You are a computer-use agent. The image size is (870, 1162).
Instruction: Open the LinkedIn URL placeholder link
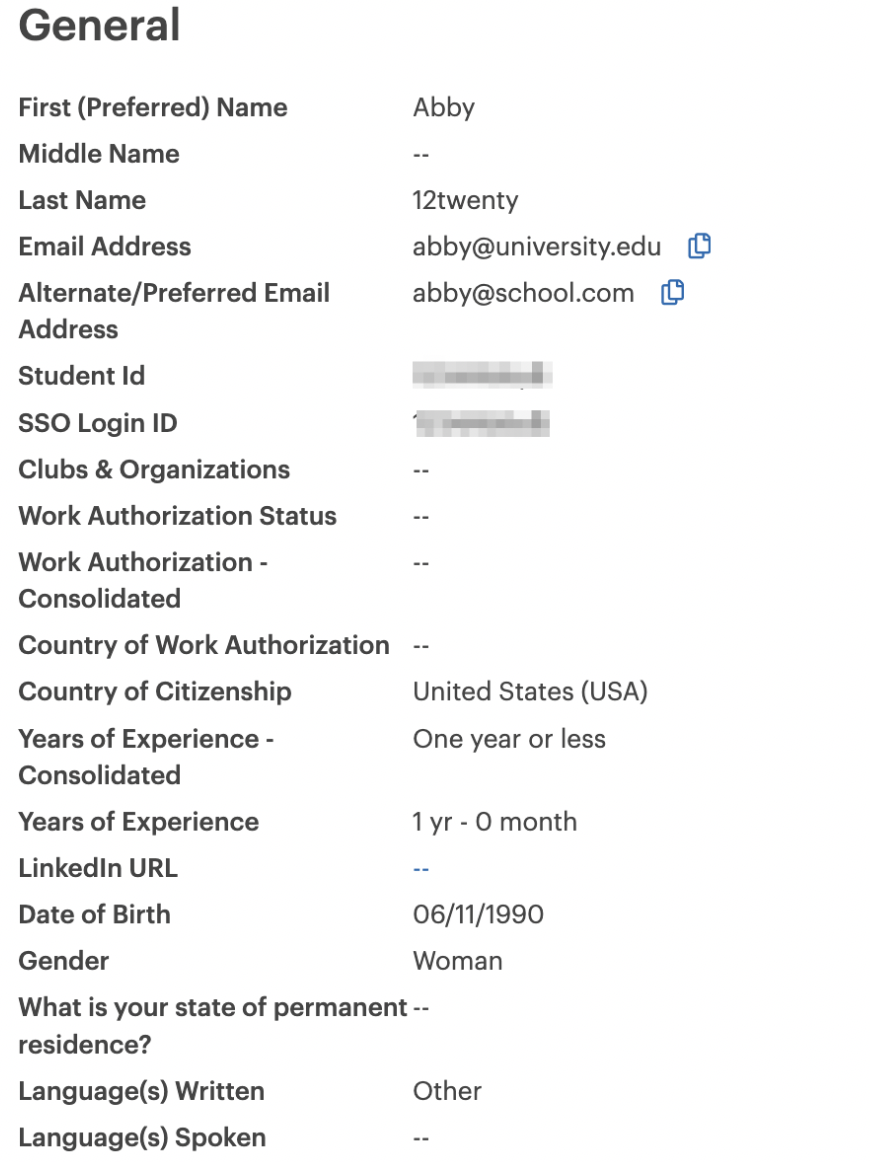coord(421,869)
